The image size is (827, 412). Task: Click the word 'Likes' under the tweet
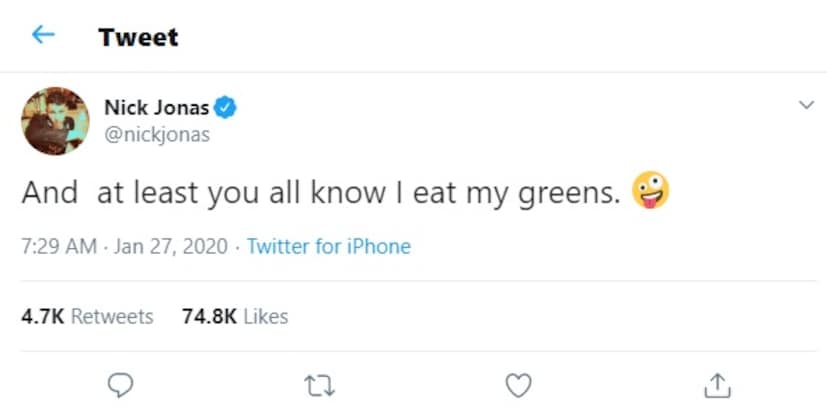265,317
